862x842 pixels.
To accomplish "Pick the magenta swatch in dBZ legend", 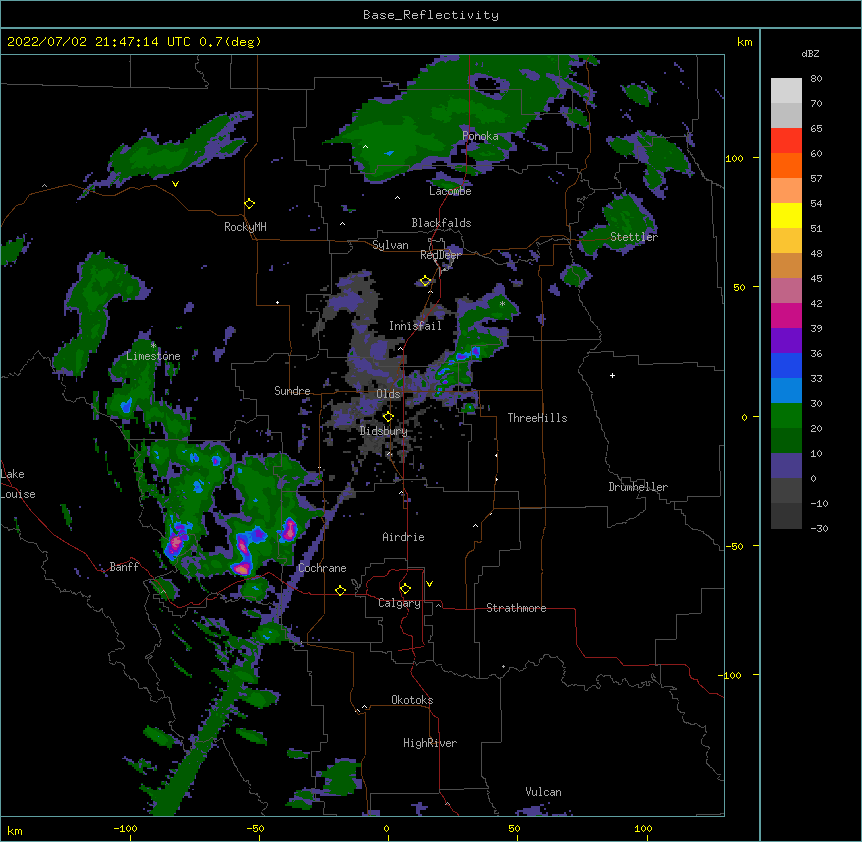I will (x=786, y=315).
